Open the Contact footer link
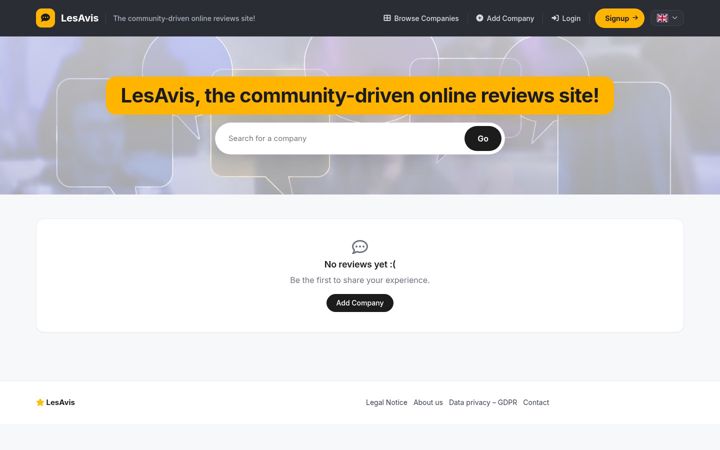 (536, 402)
